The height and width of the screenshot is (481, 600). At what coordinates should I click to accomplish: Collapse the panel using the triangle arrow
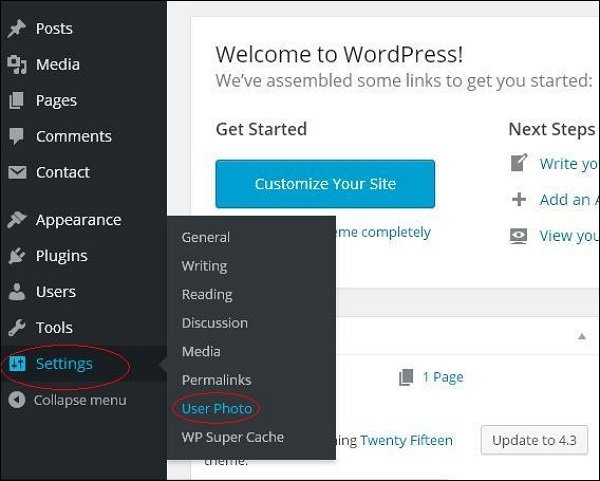(582, 337)
